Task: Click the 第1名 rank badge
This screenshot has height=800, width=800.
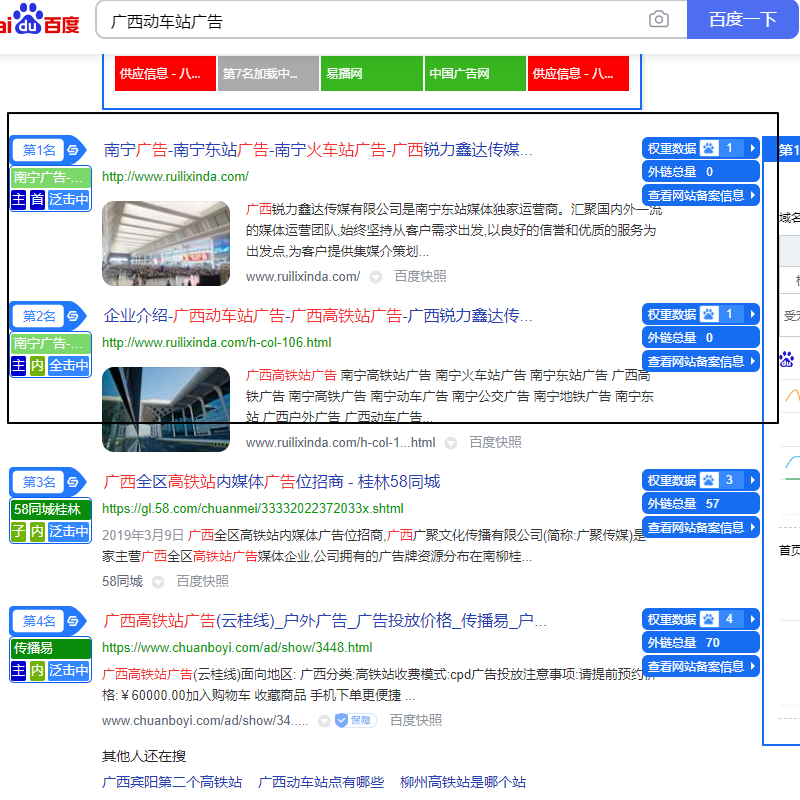Action: 39,150
